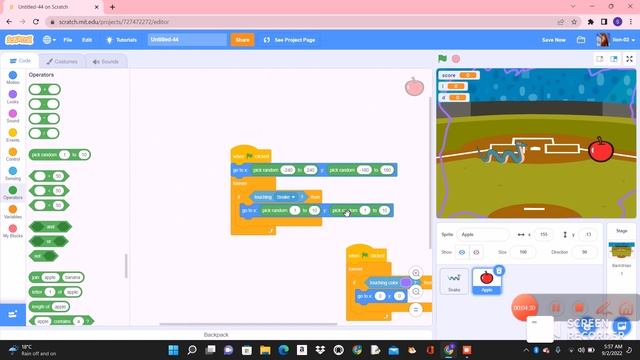The image size is (640, 360).
Task: Open the Motion block category
Action: click(13, 77)
